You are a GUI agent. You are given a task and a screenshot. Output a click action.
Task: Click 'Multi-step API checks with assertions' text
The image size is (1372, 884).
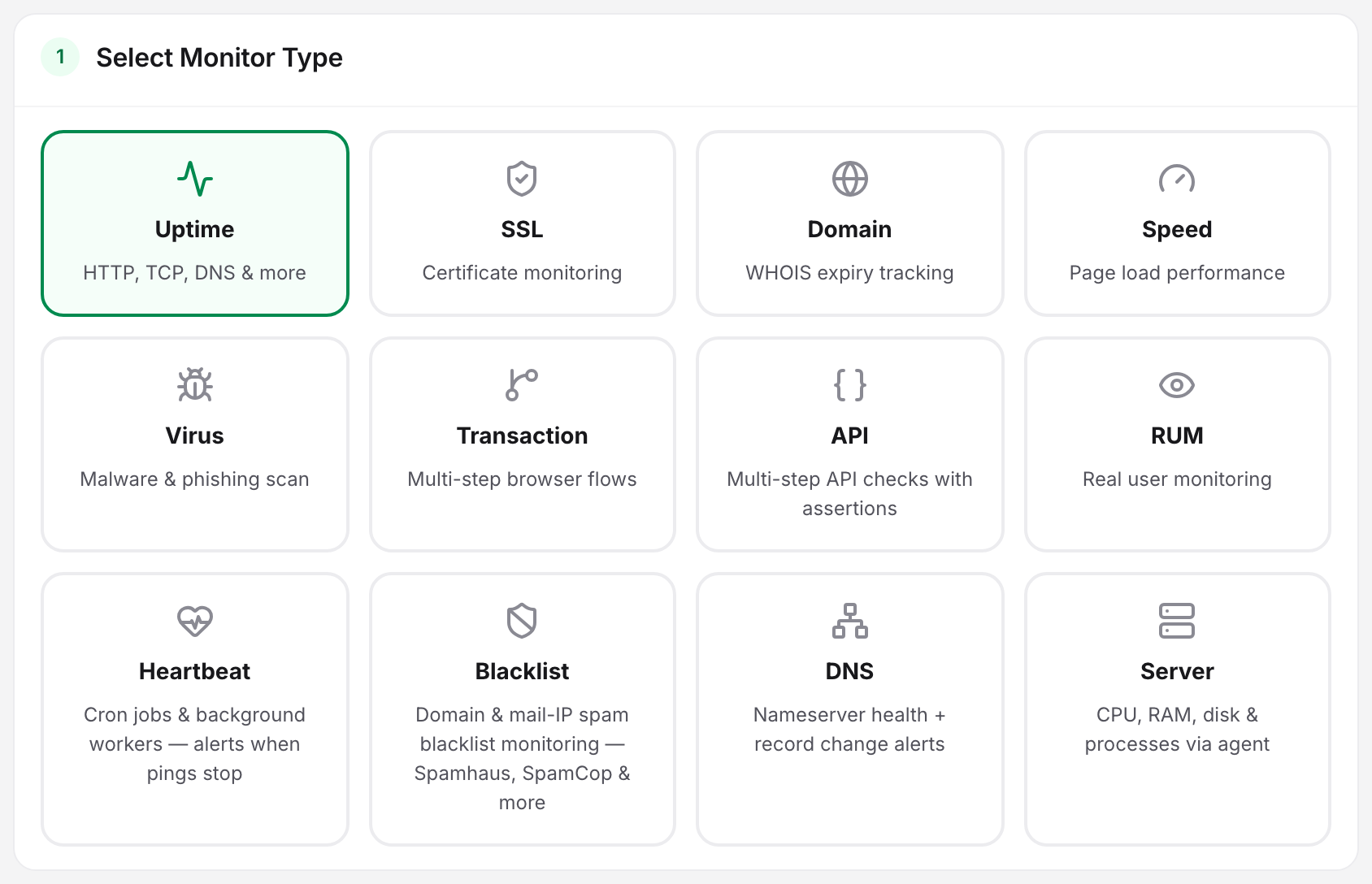click(x=849, y=494)
